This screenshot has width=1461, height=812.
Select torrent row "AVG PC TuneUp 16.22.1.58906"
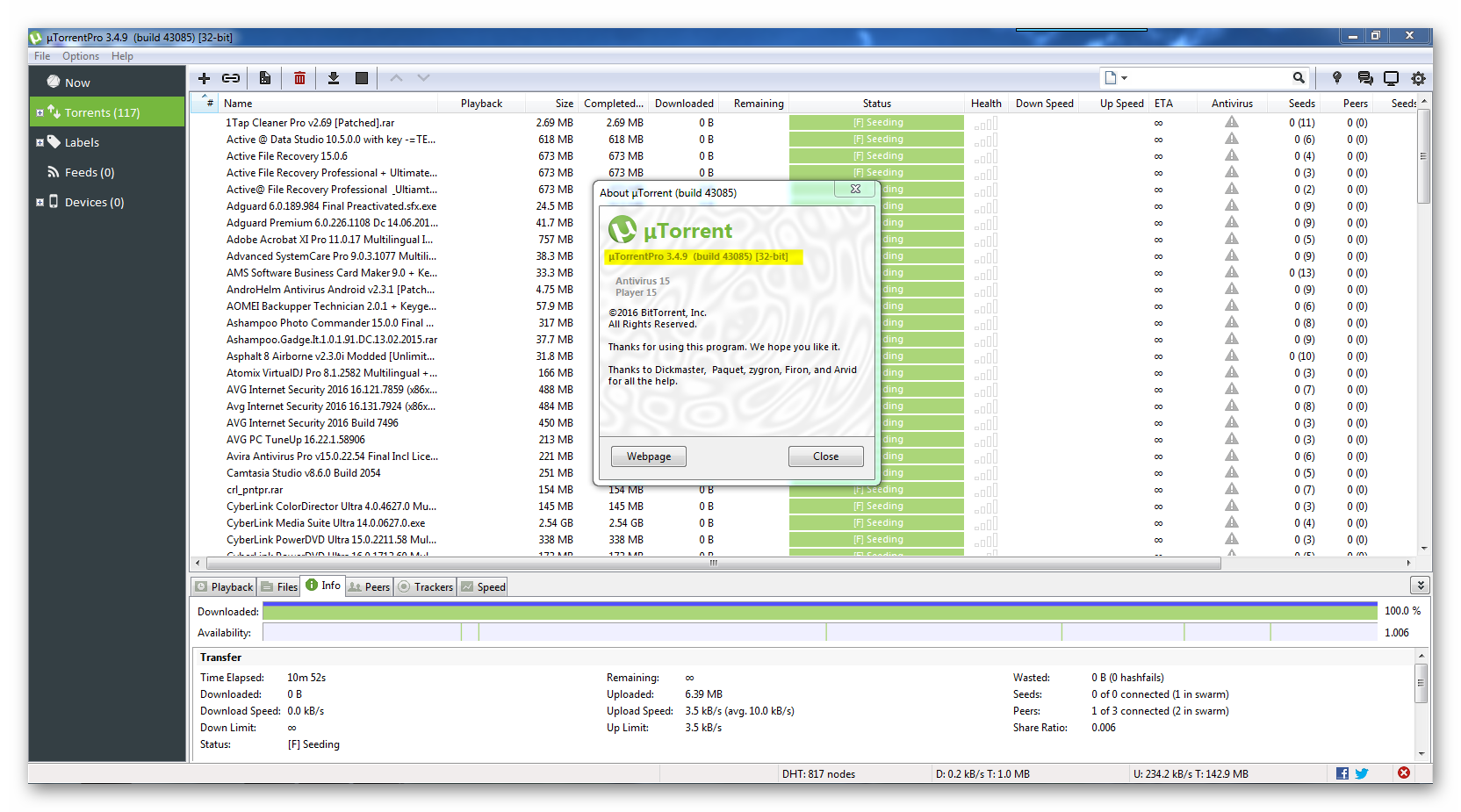pyautogui.click(x=803, y=440)
